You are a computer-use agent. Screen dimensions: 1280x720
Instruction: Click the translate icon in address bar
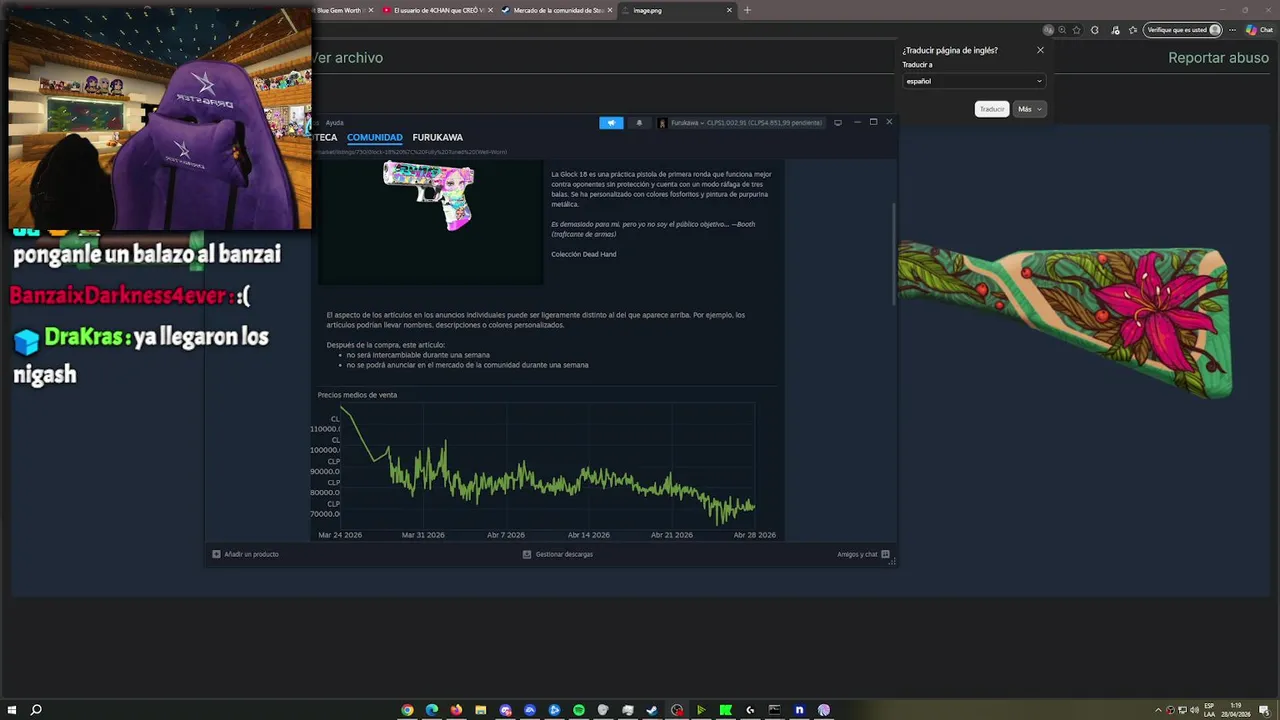[1048, 30]
